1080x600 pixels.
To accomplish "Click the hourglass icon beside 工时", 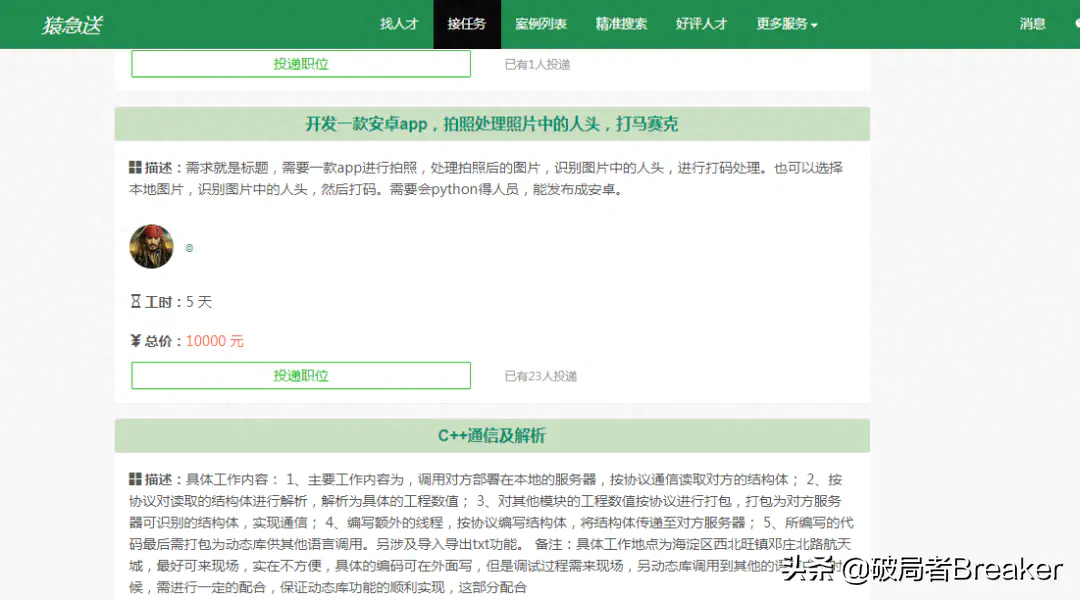I will coord(136,302).
